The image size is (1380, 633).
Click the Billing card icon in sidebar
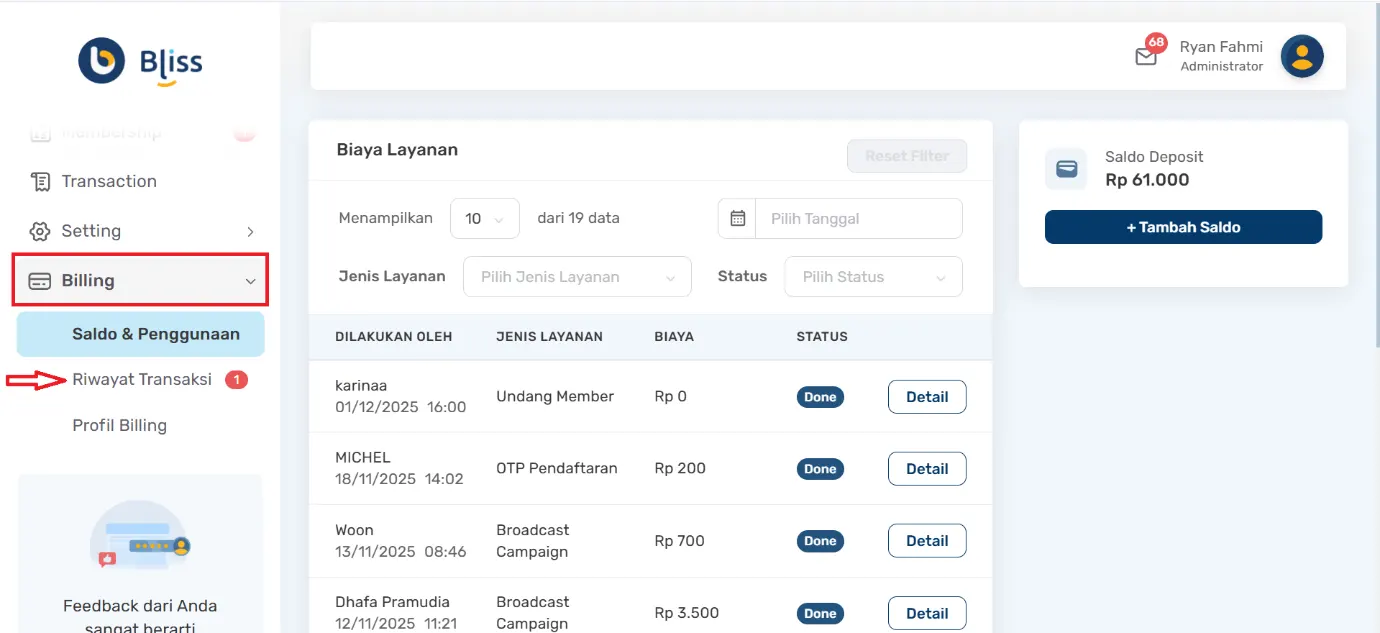pos(41,280)
